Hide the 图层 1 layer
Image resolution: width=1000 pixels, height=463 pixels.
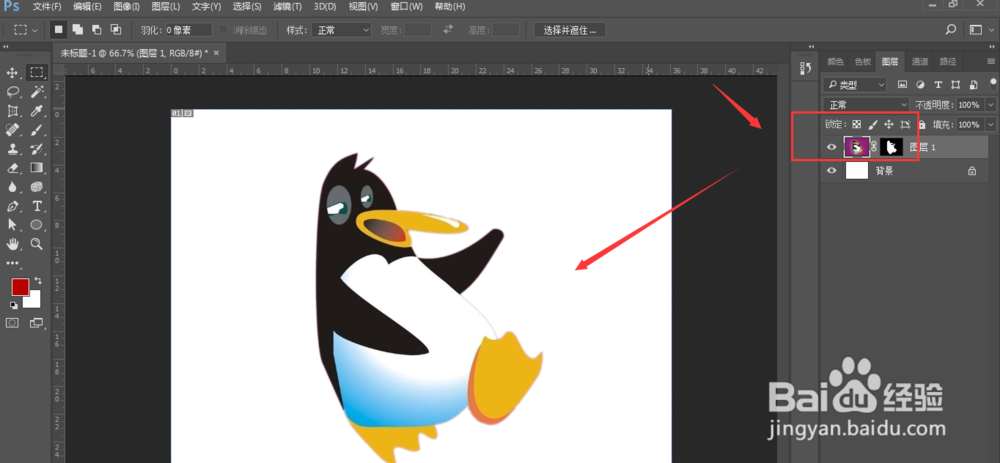[x=831, y=147]
